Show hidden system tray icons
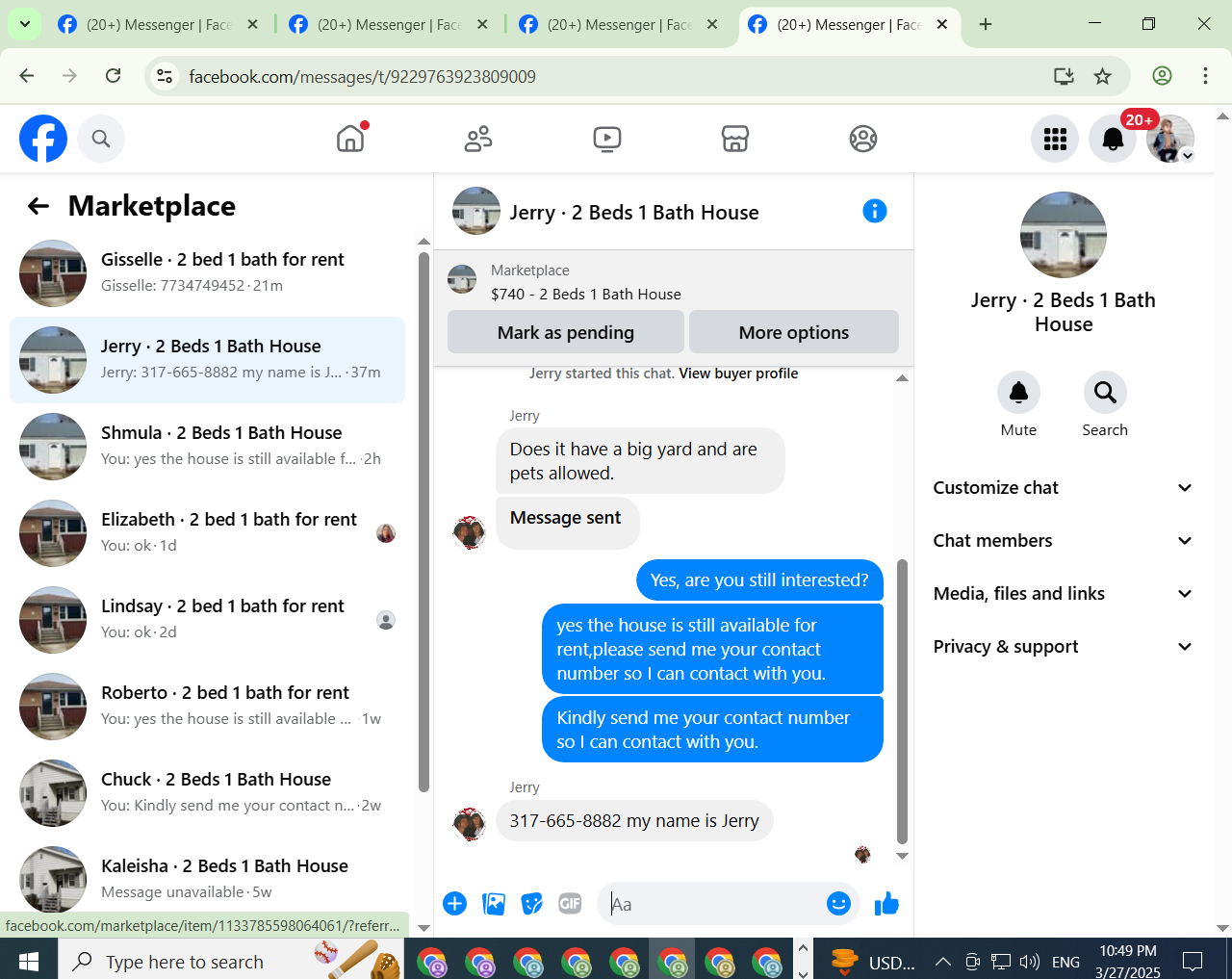The image size is (1232, 979). coord(943,962)
